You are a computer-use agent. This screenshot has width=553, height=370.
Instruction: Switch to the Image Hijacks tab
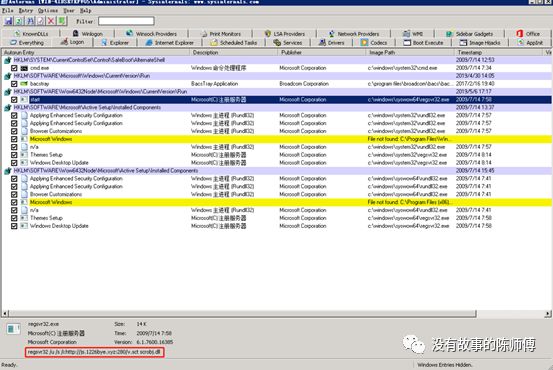pyautogui.click(x=480, y=43)
